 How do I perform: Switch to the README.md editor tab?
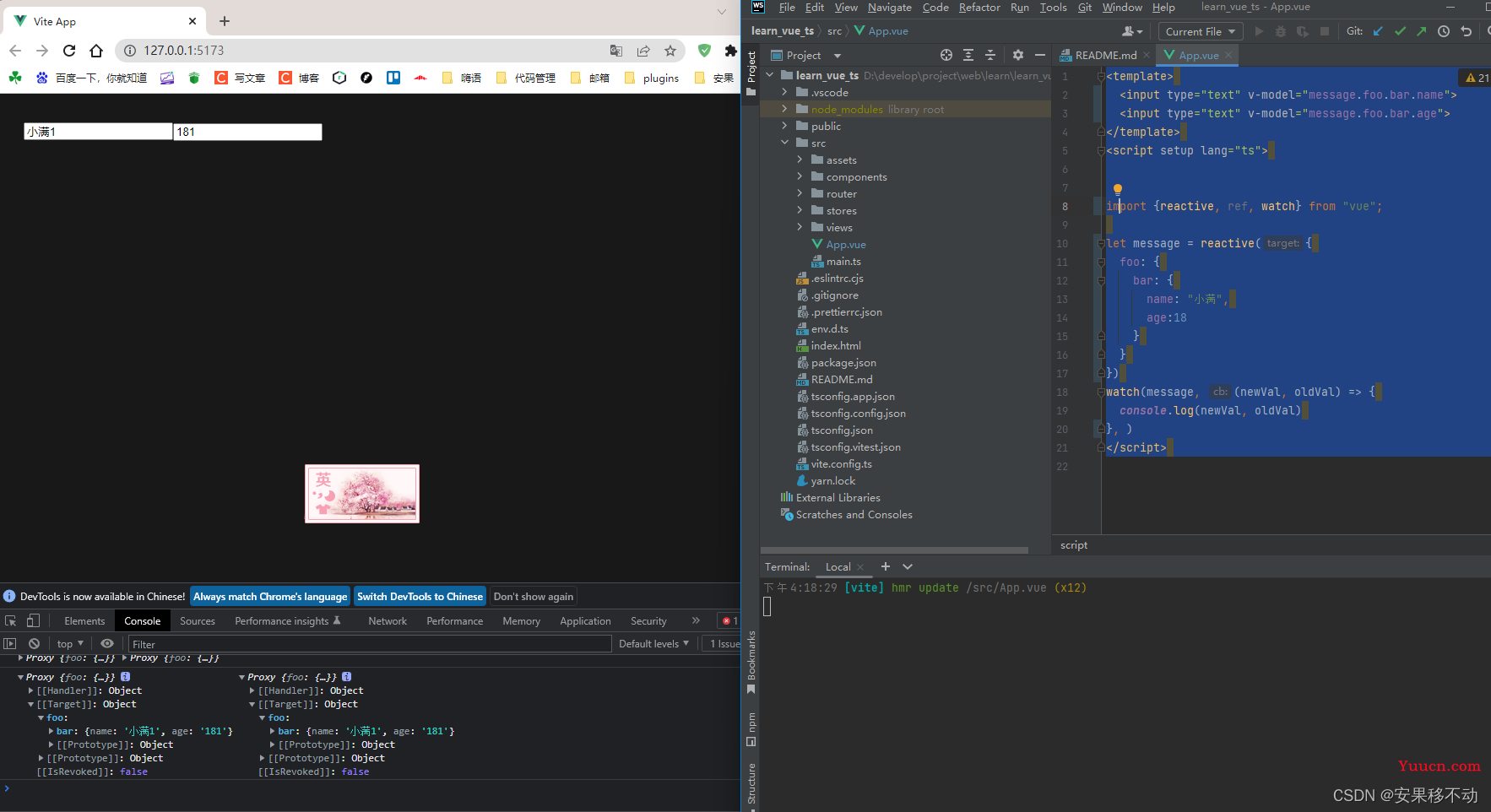click(1105, 55)
